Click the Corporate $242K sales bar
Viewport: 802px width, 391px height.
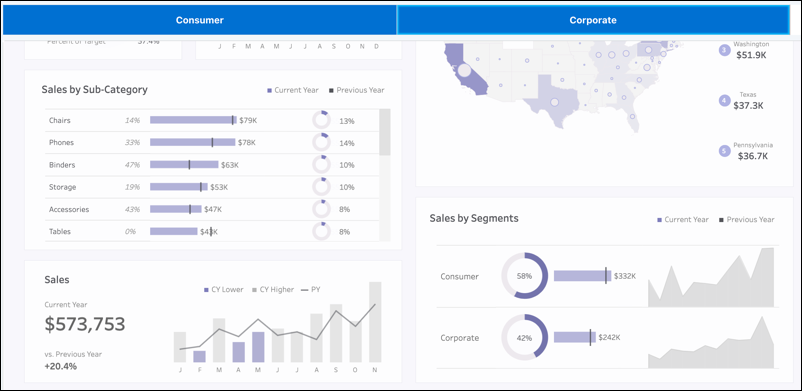[x=575, y=337]
